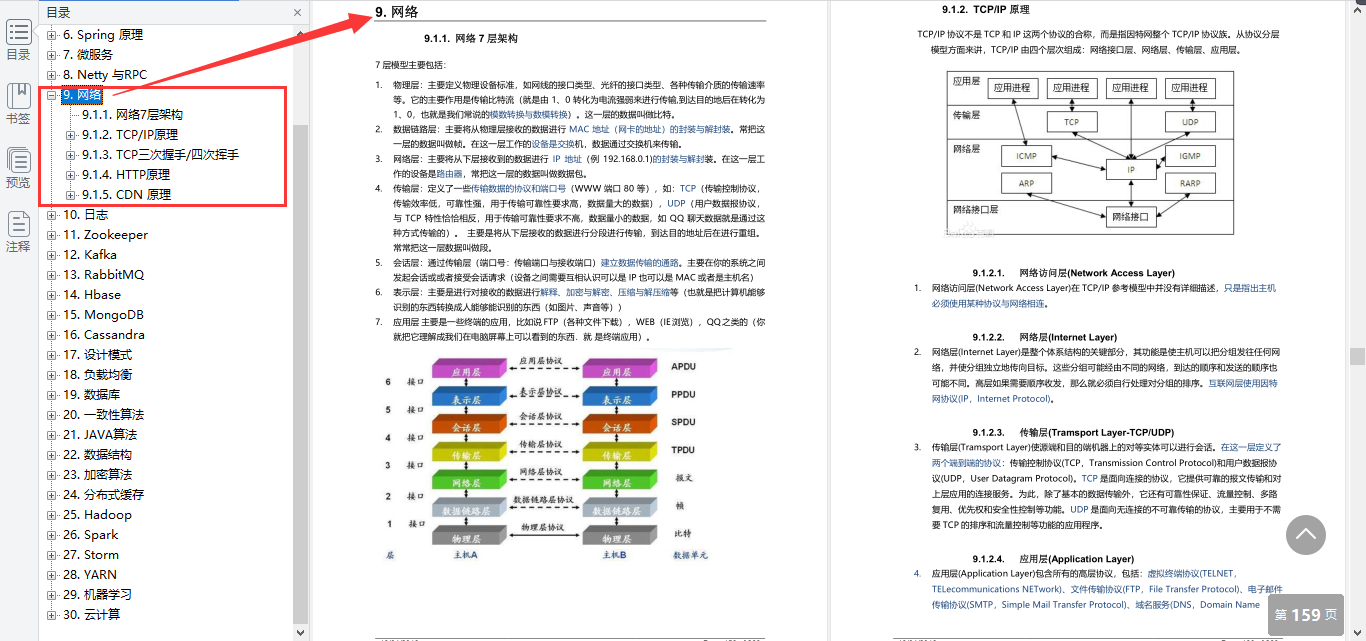Expand the 9.1.4. HTTP原理 sub-node
This screenshot has width=1366, height=641.
tap(71, 175)
